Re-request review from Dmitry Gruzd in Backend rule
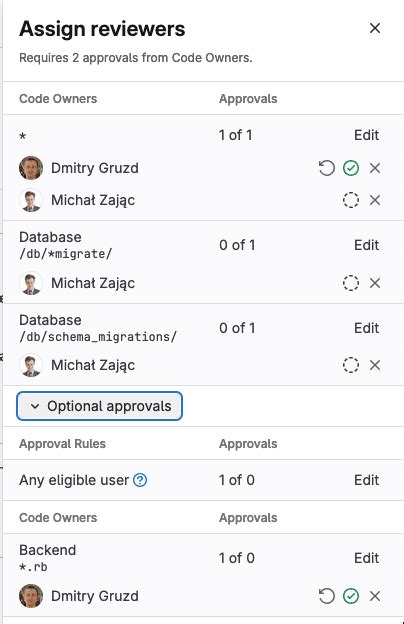 point(326,596)
